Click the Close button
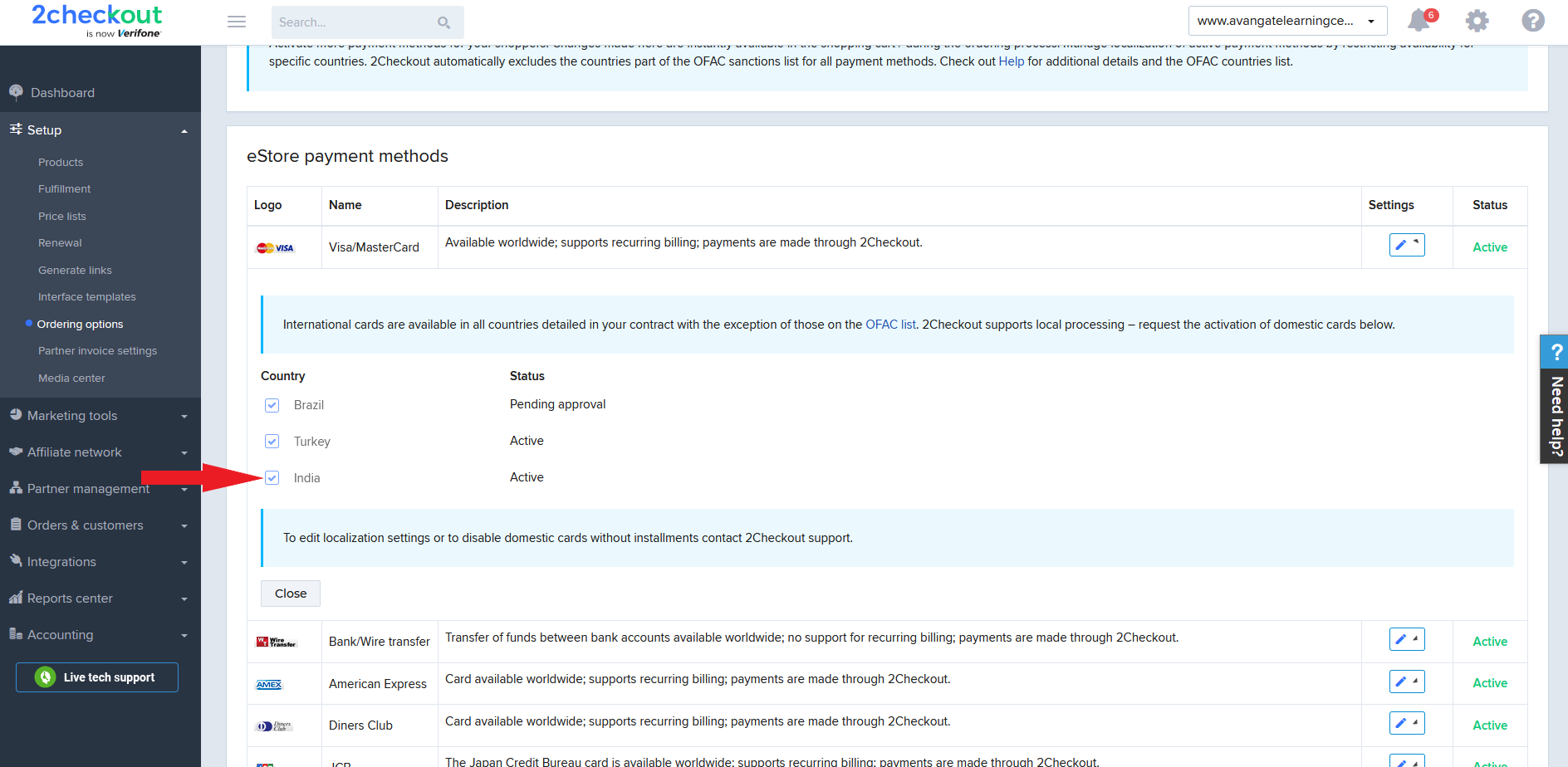The height and width of the screenshot is (767, 1568). click(x=291, y=594)
